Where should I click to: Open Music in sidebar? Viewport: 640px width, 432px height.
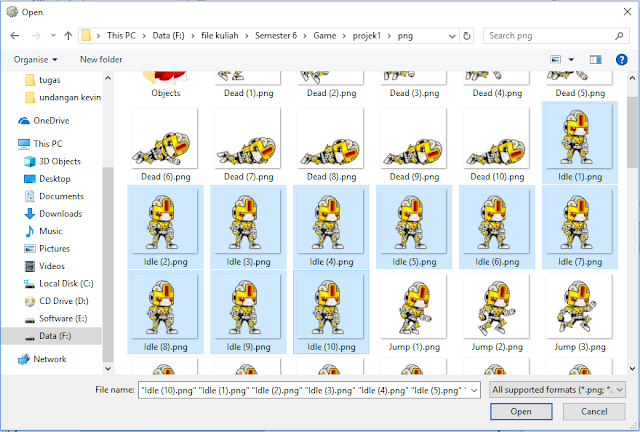[43, 231]
